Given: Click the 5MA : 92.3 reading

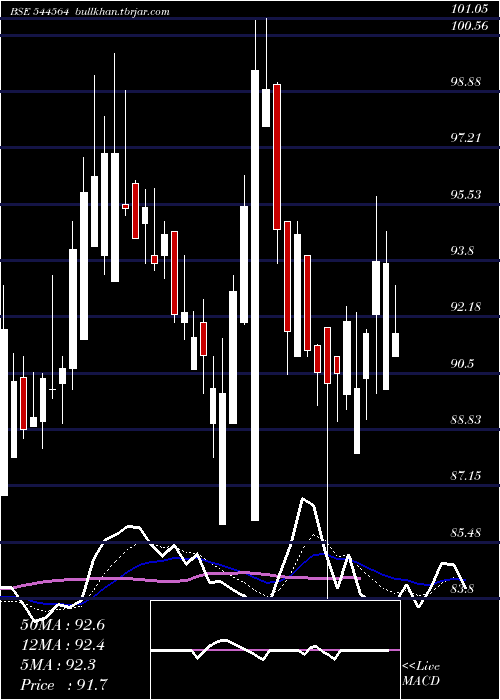Looking at the screenshot, I should click(x=58, y=665).
